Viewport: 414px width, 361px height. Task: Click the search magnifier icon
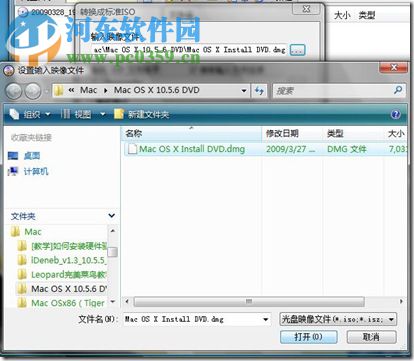tap(398, 90)
